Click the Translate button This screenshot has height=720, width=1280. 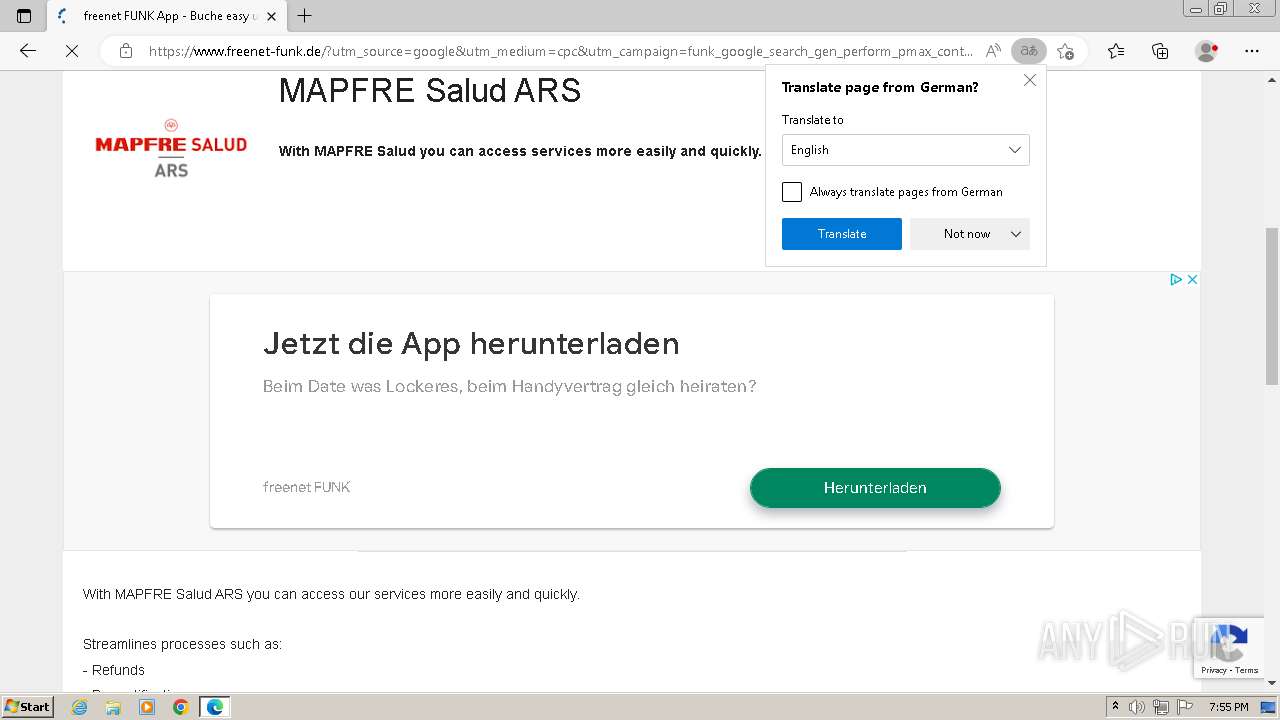tap(842, 234)
